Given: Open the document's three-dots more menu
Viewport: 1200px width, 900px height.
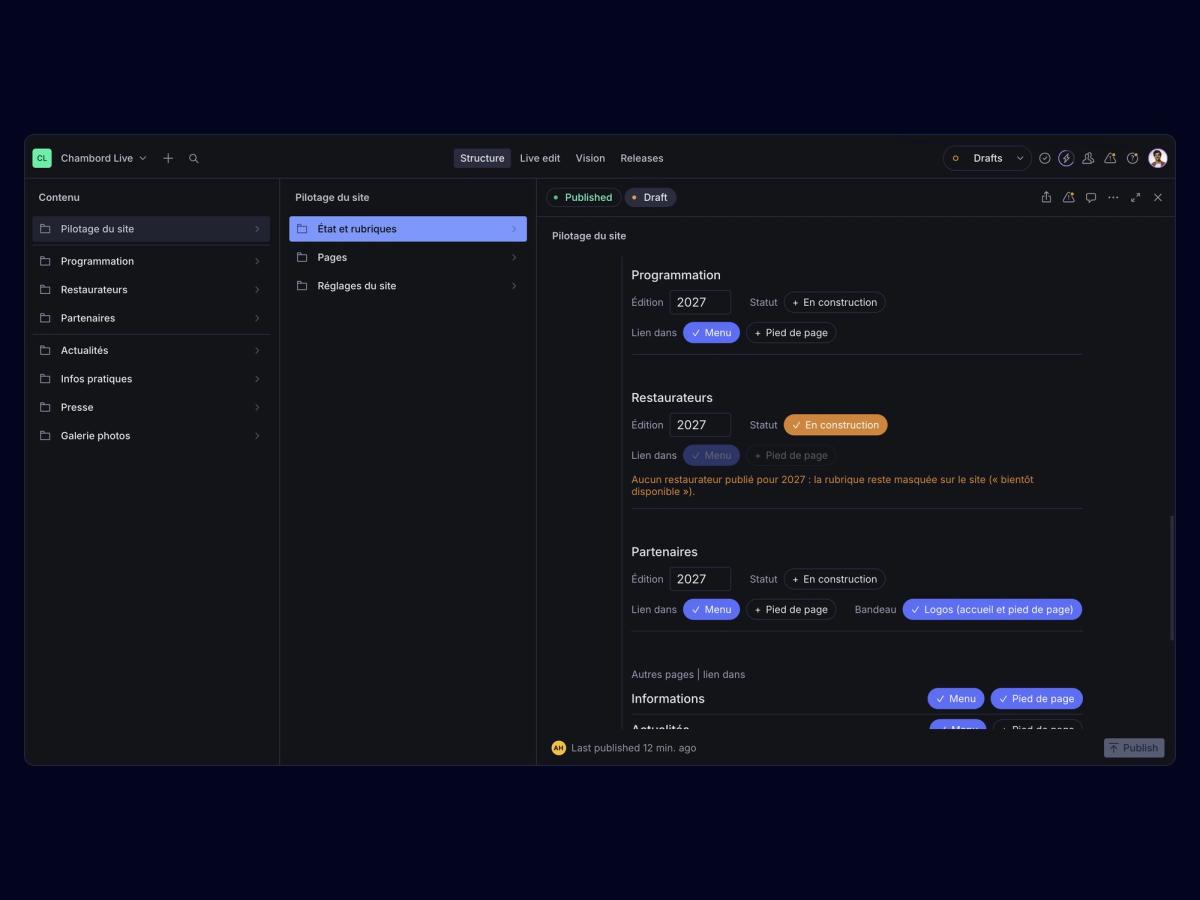Looking at the screenshot, I should coord(1113,197).
